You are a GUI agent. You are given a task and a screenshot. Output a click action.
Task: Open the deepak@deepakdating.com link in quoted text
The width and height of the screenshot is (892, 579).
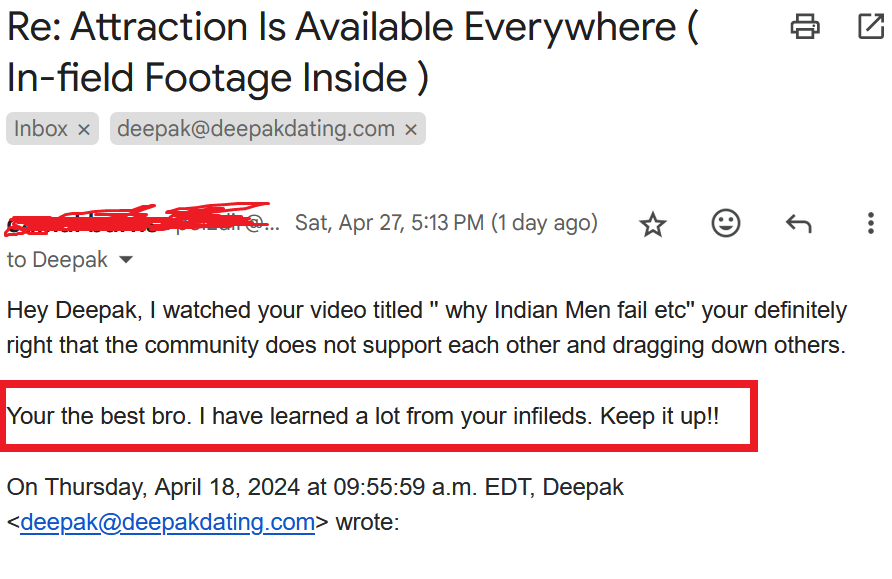(x=168, y=522)
